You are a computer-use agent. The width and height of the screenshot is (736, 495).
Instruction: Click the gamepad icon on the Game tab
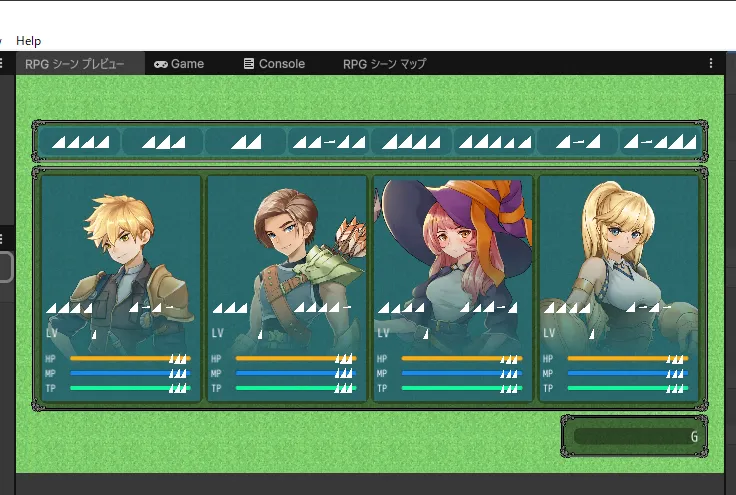(x=160, y=64)
